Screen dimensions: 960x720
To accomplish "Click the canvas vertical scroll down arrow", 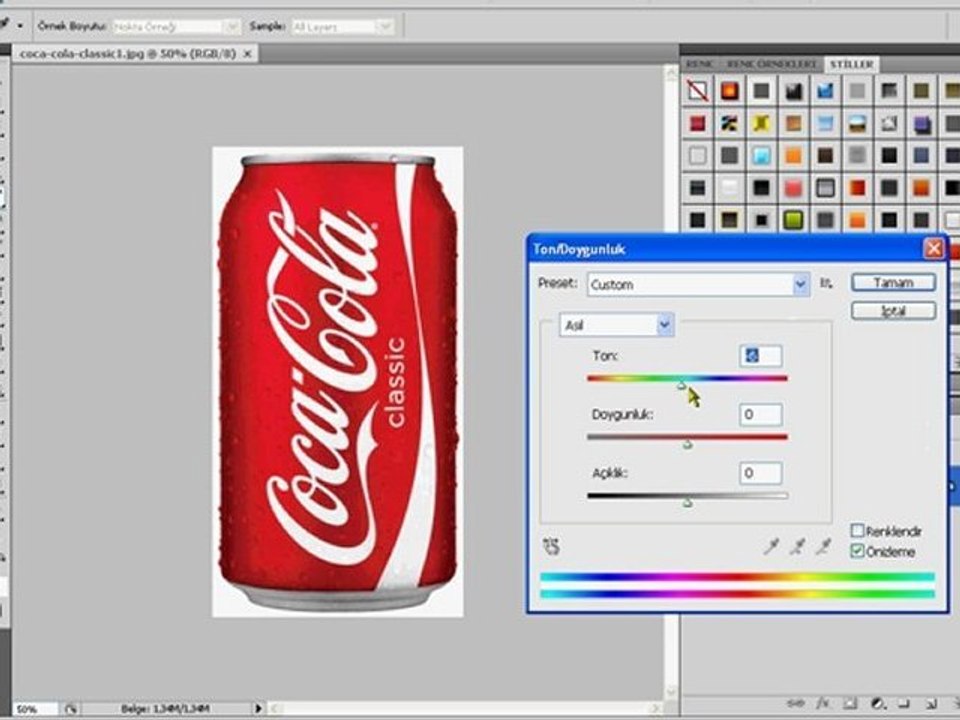I will point(672,692).
